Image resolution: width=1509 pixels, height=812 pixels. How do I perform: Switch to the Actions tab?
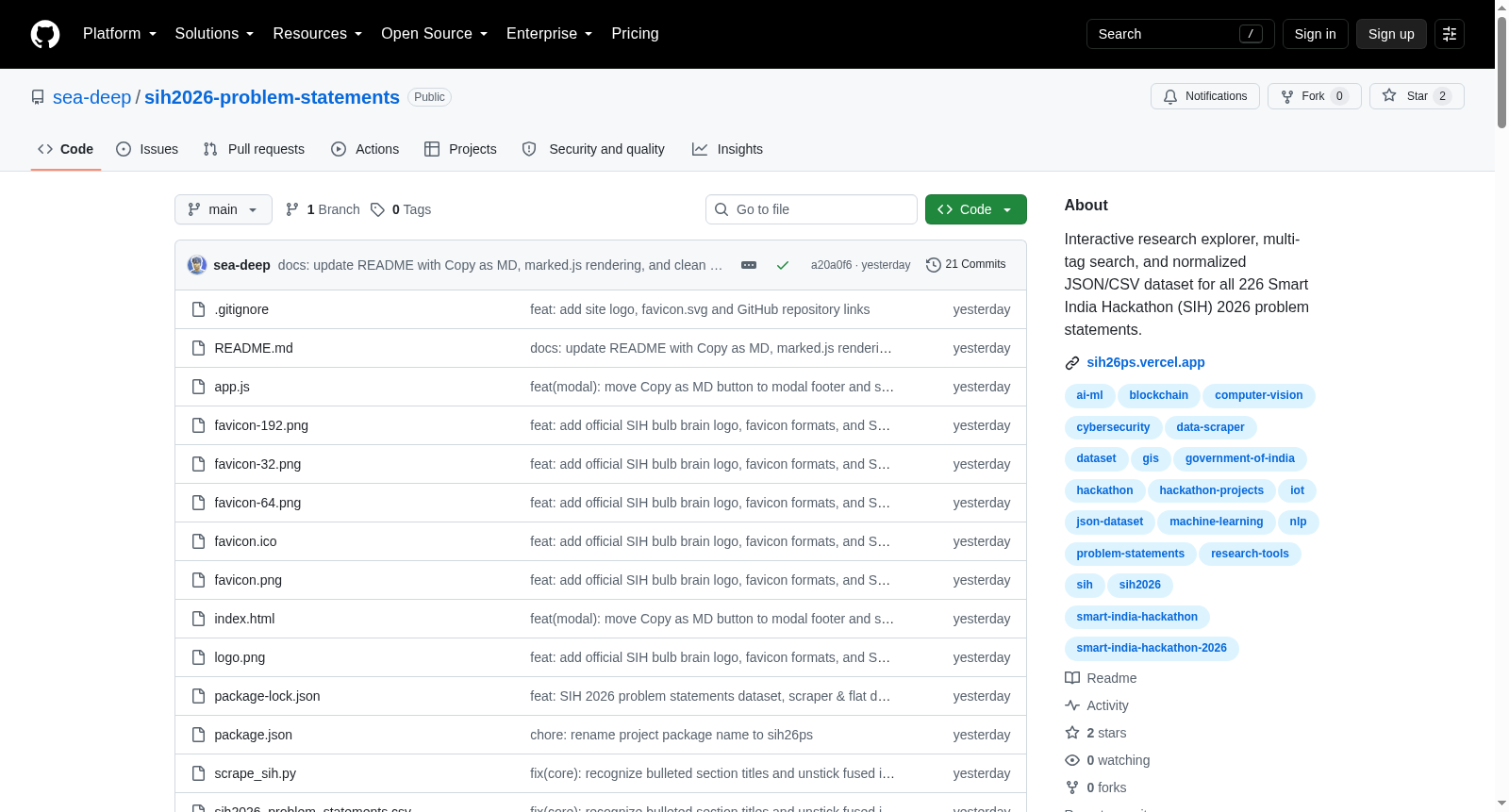point(365,149)
